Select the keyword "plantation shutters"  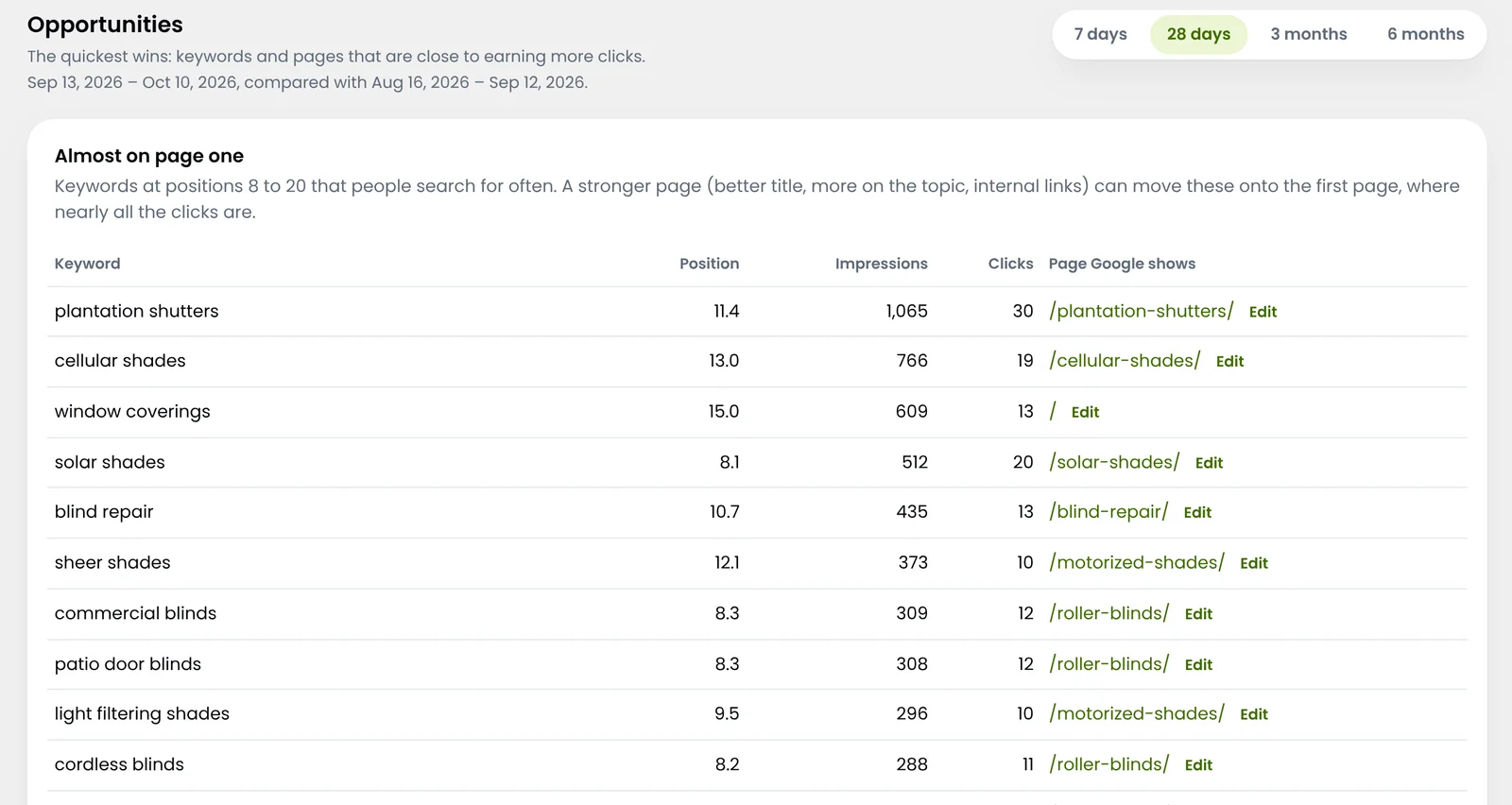point(136,311)
